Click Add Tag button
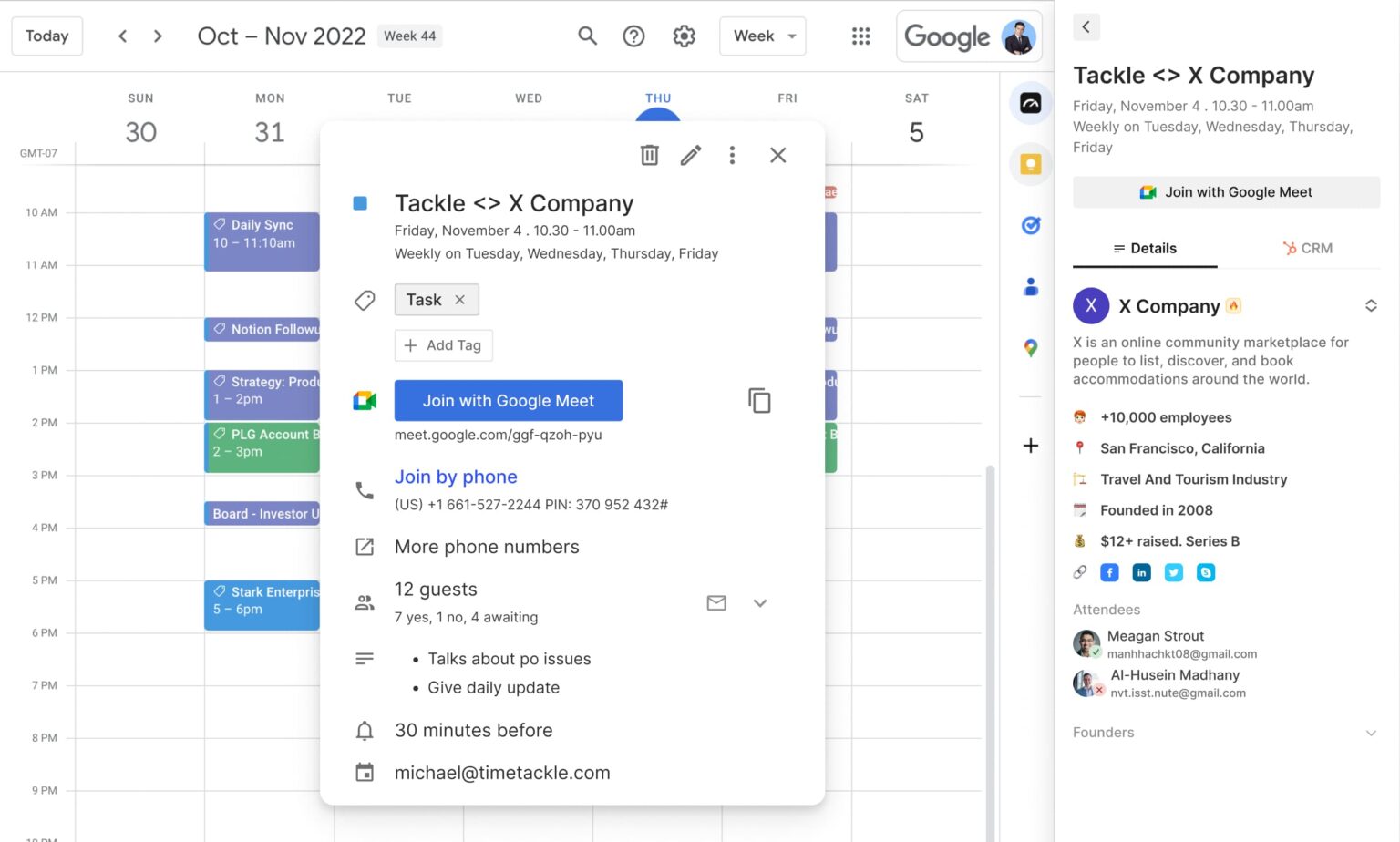The height and width of the screenshot is (842, 1400). [444, 345]
